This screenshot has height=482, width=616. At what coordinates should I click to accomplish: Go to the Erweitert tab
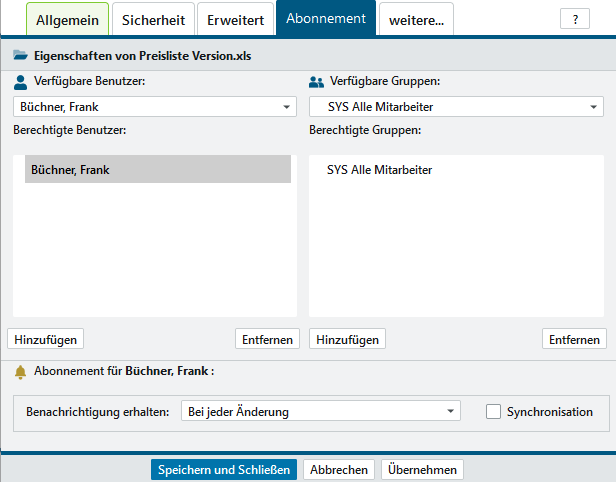click(235, 20)
